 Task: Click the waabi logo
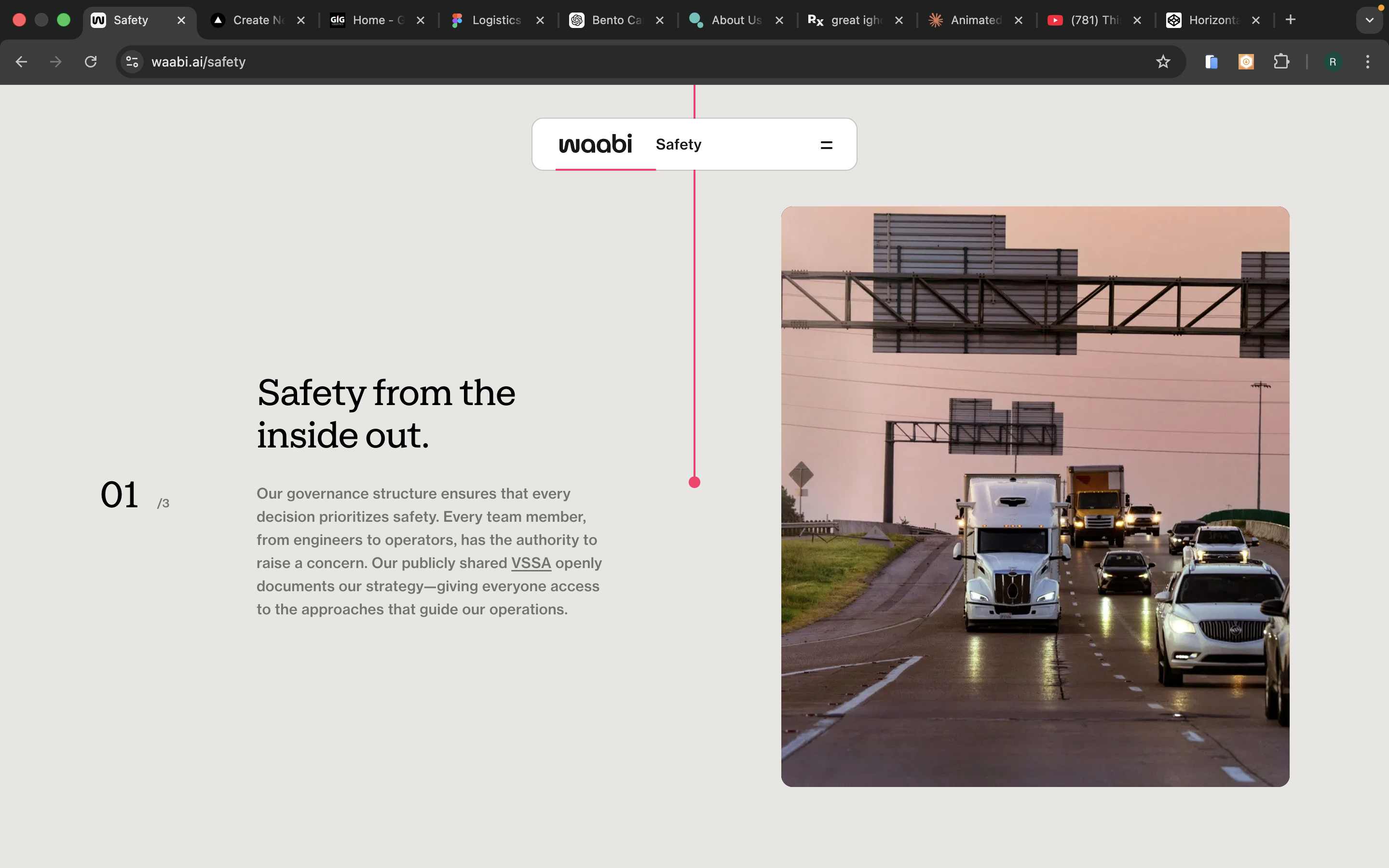coord(595,144)
